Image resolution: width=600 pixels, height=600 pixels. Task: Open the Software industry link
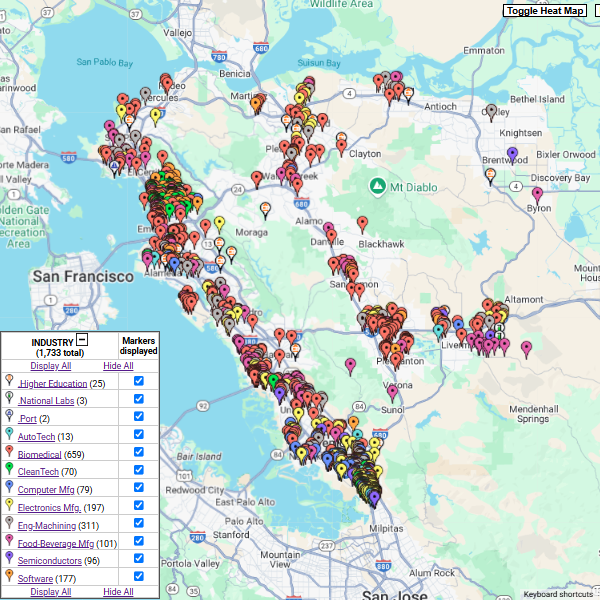[x=35, y=579]
